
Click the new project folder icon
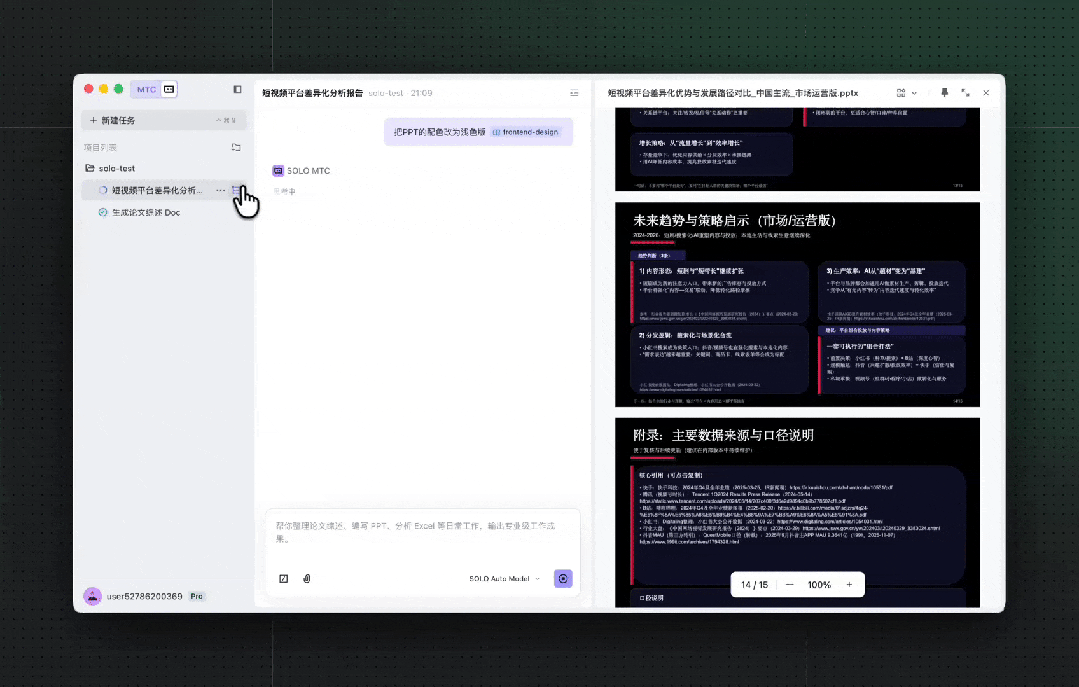point(236,147)
